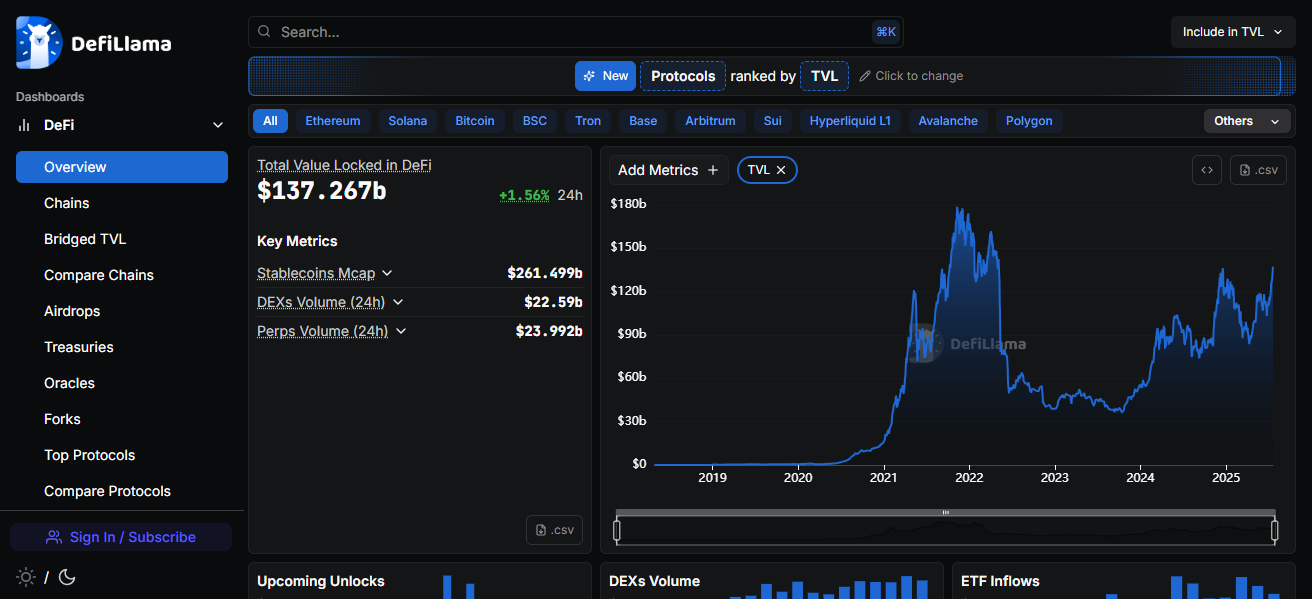Filter by the Polygon chain
The image size is (1312, 599).
[x=1029, y=121]
